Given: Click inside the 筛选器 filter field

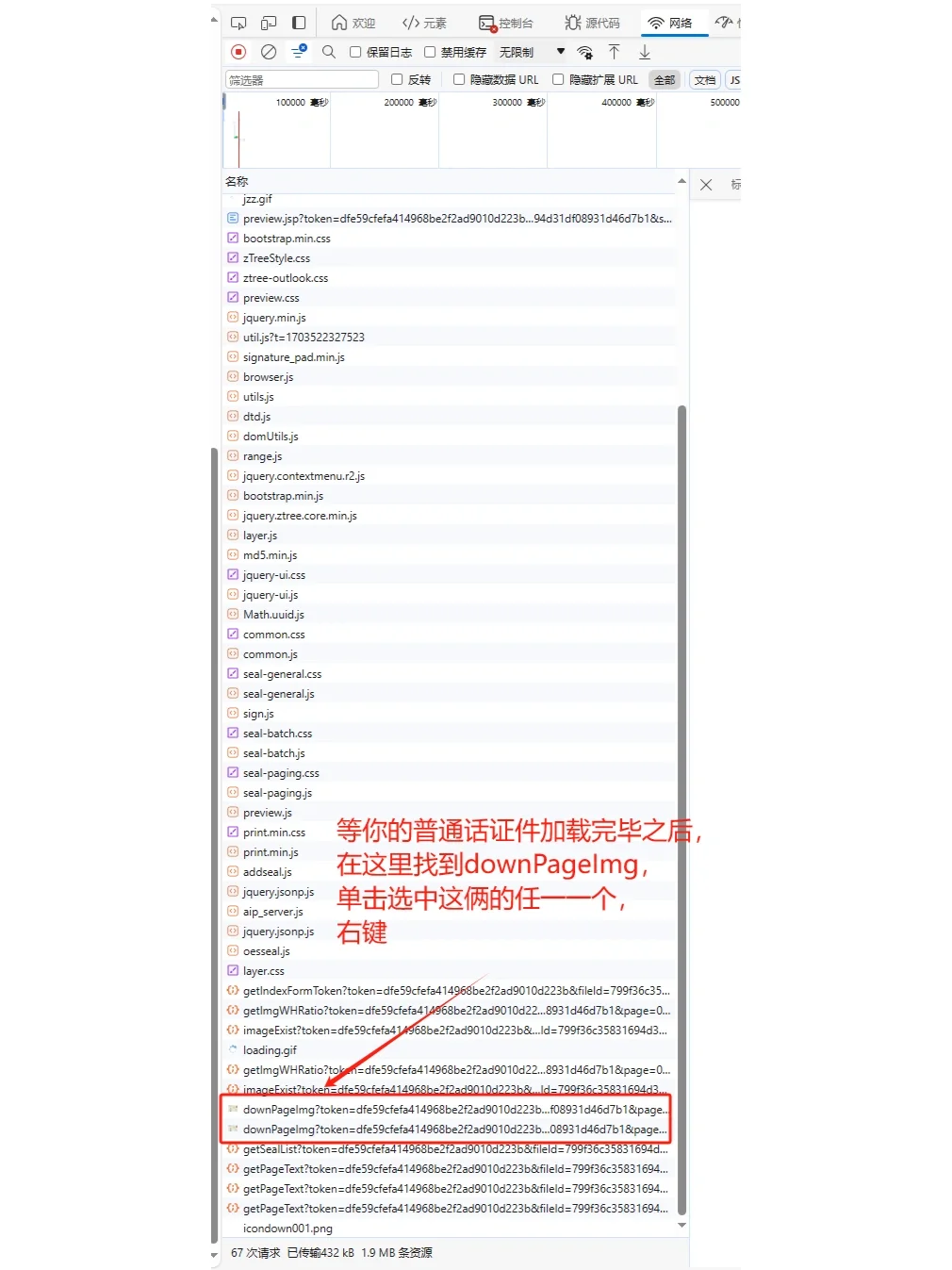Looking at the screenshot, I should click(302, 80).
